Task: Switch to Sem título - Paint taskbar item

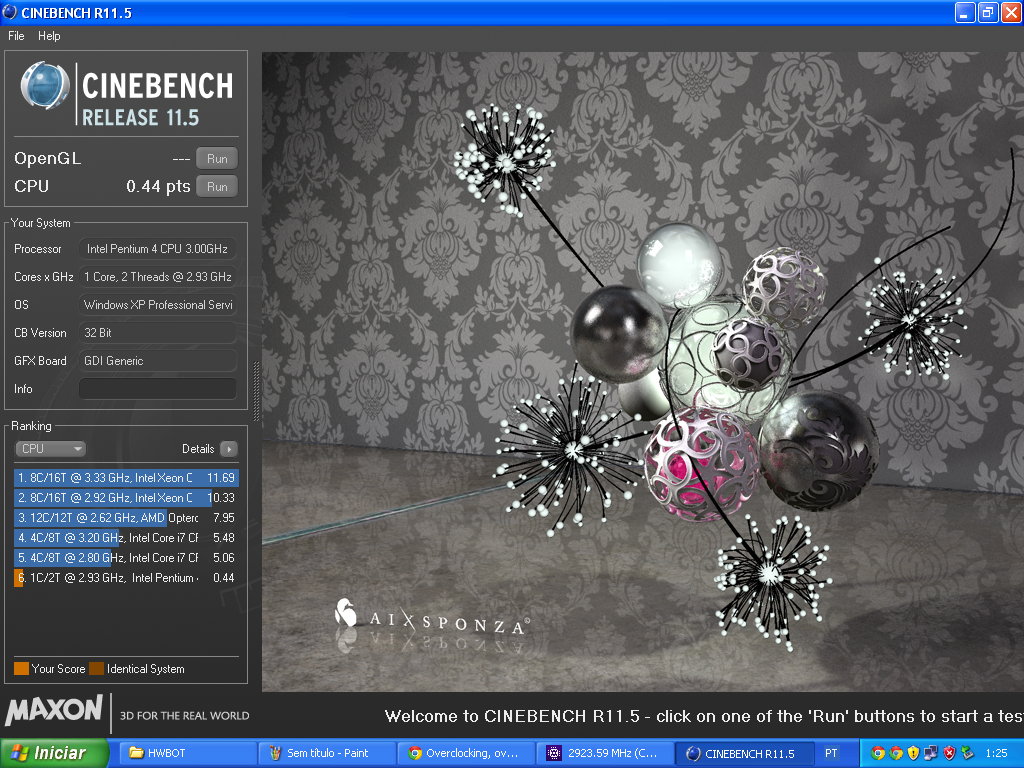Action: click(327, 753)
